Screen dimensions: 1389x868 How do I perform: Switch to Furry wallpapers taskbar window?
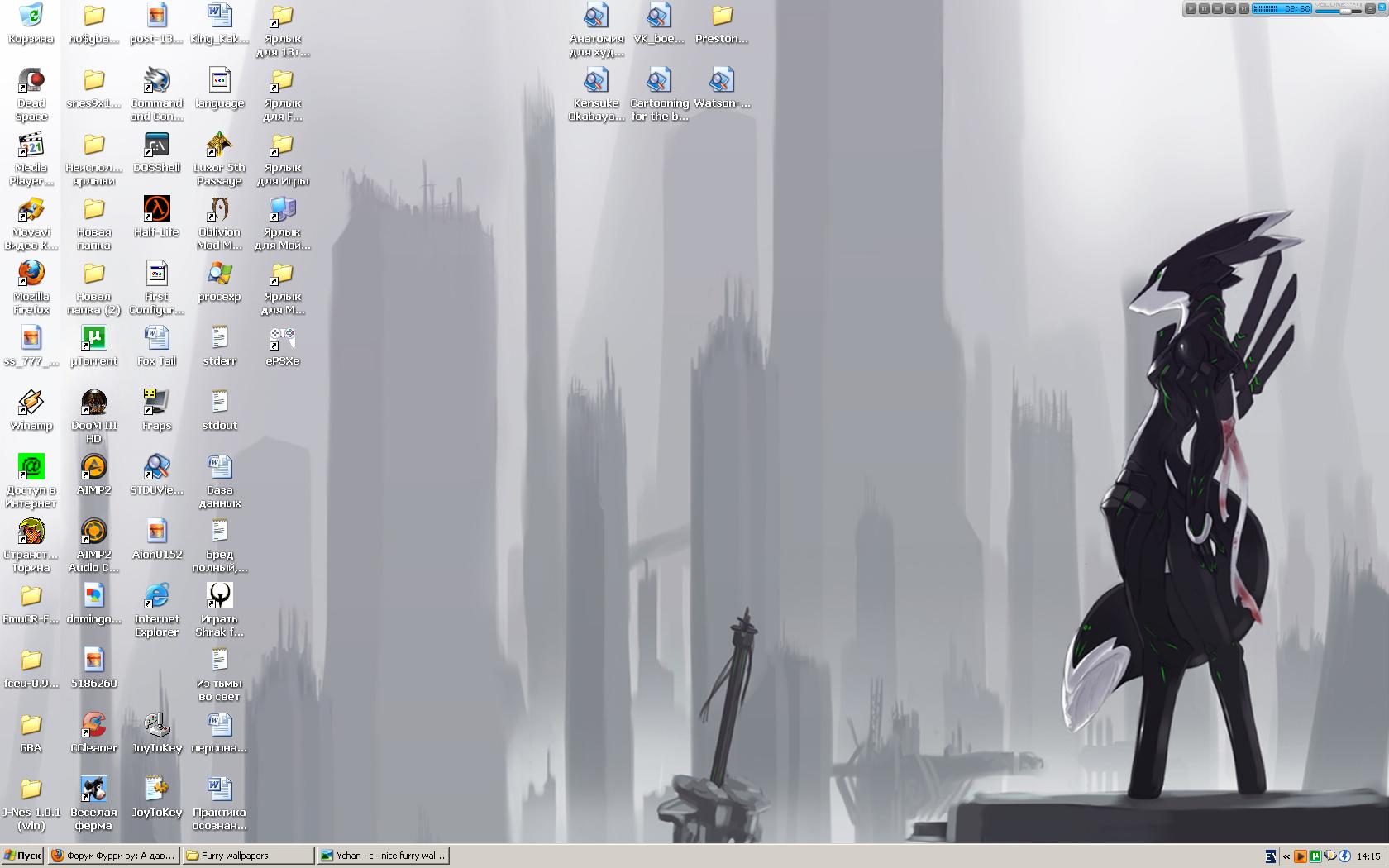(x=248, y=856)
